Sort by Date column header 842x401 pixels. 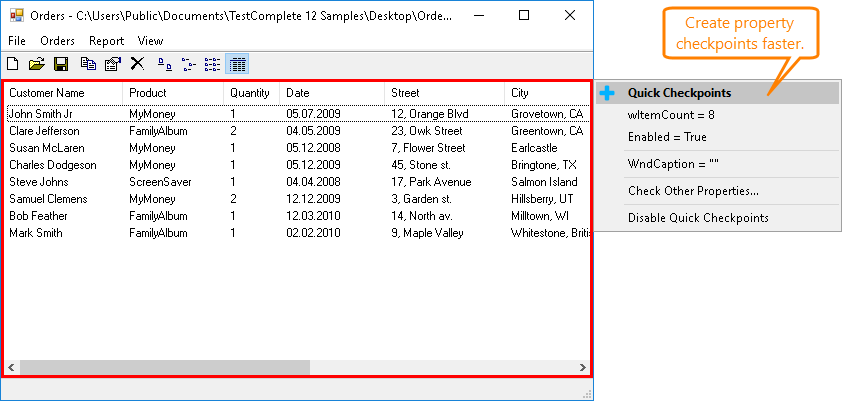click(332, 93)
